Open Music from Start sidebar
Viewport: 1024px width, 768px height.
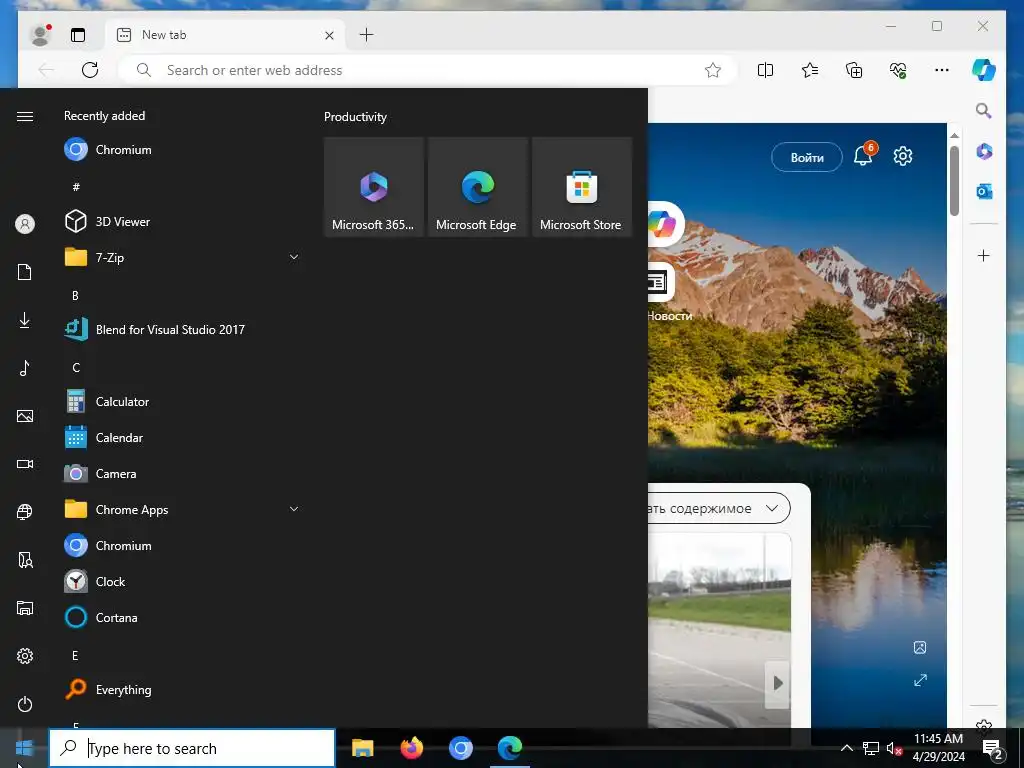(25, 368)
